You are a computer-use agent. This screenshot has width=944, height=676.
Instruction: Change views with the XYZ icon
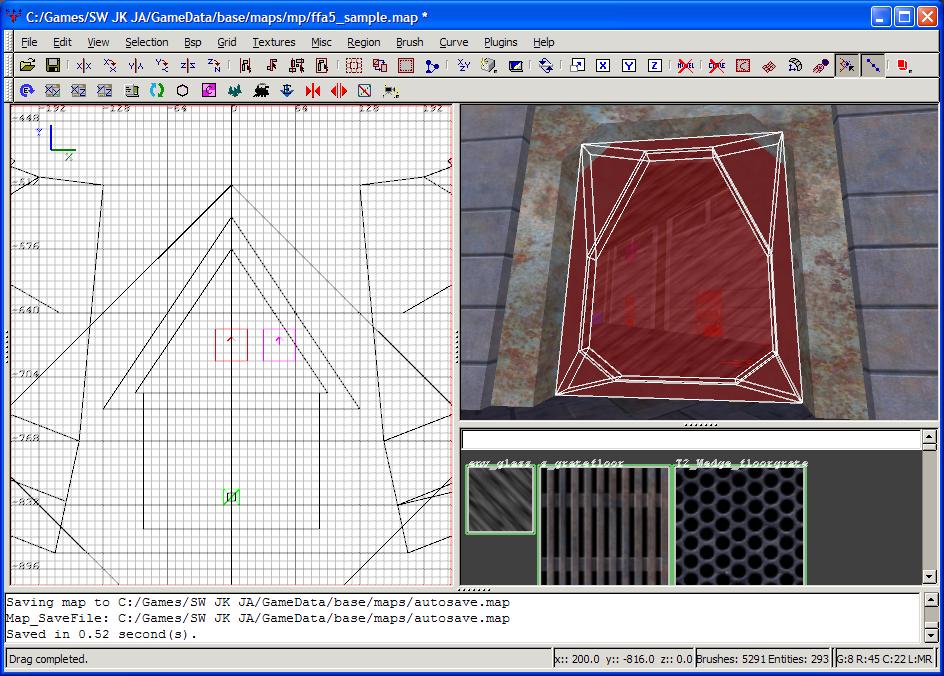pos(463,65)
